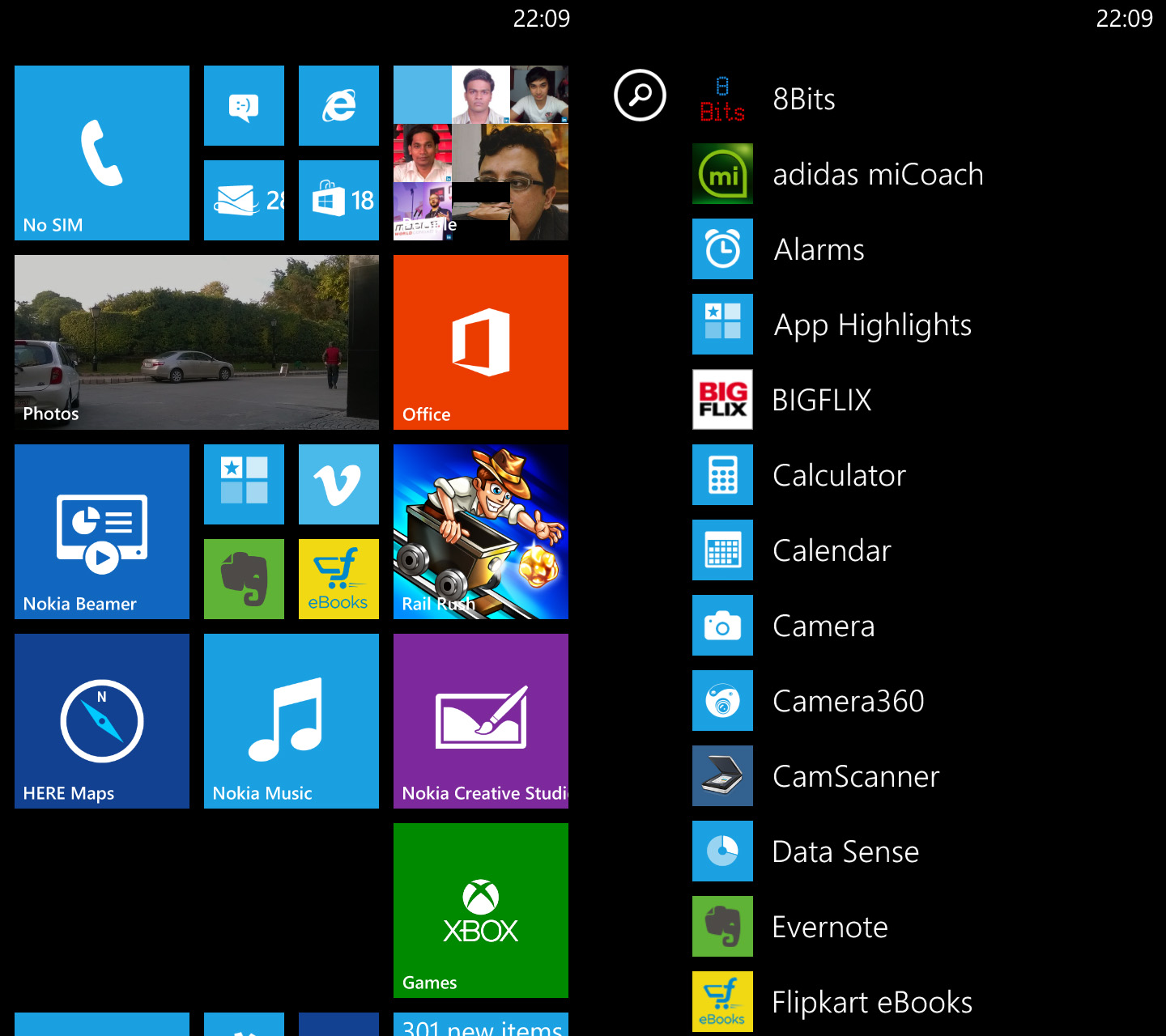This screenshot has width=1166, height=1036.
Task: Tap the CamScanner text label
Action: point(857,777)
